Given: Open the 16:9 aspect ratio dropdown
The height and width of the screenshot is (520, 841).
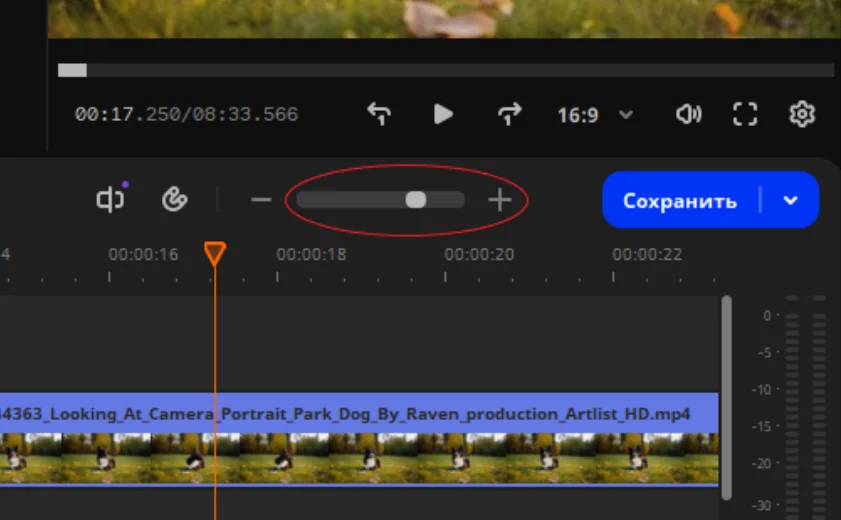Looking at the screenshot, I should click(x=595, y=115).
